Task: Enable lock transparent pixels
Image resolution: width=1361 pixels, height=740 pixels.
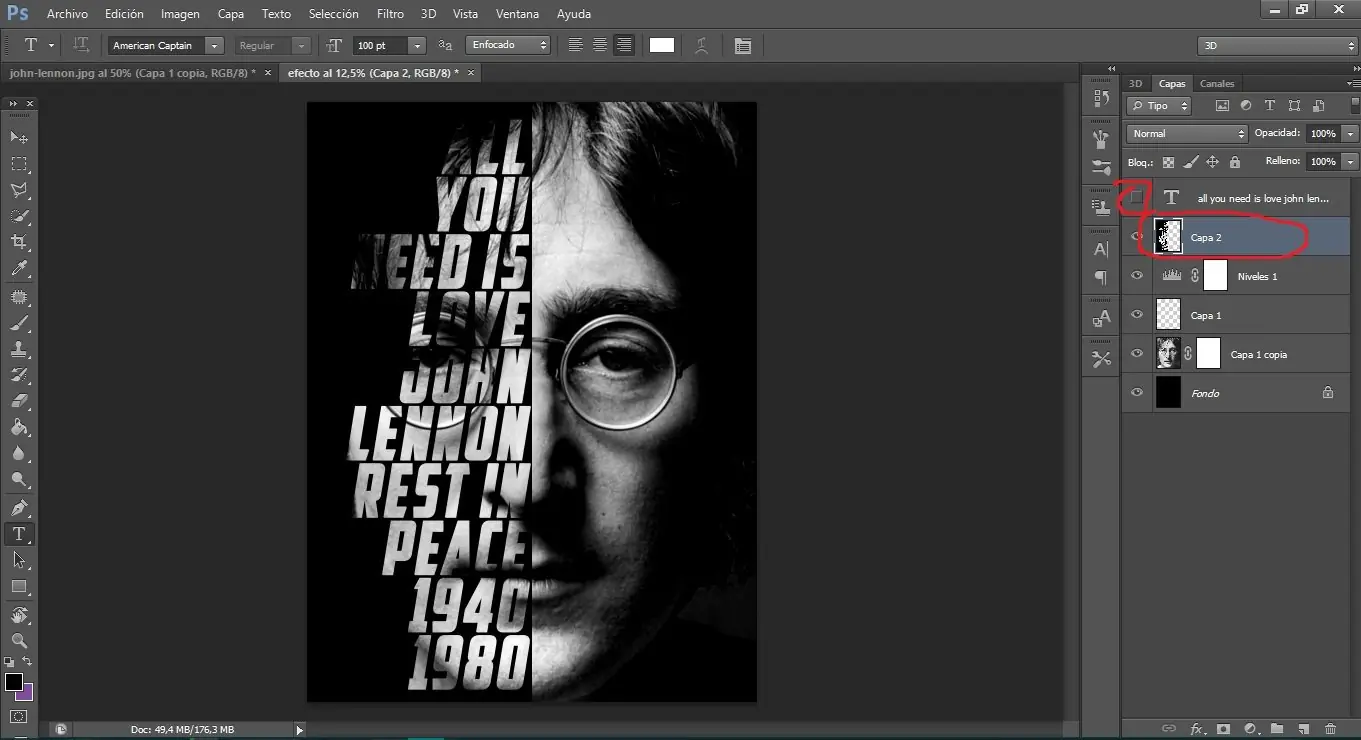Action: coord(1168,161)
